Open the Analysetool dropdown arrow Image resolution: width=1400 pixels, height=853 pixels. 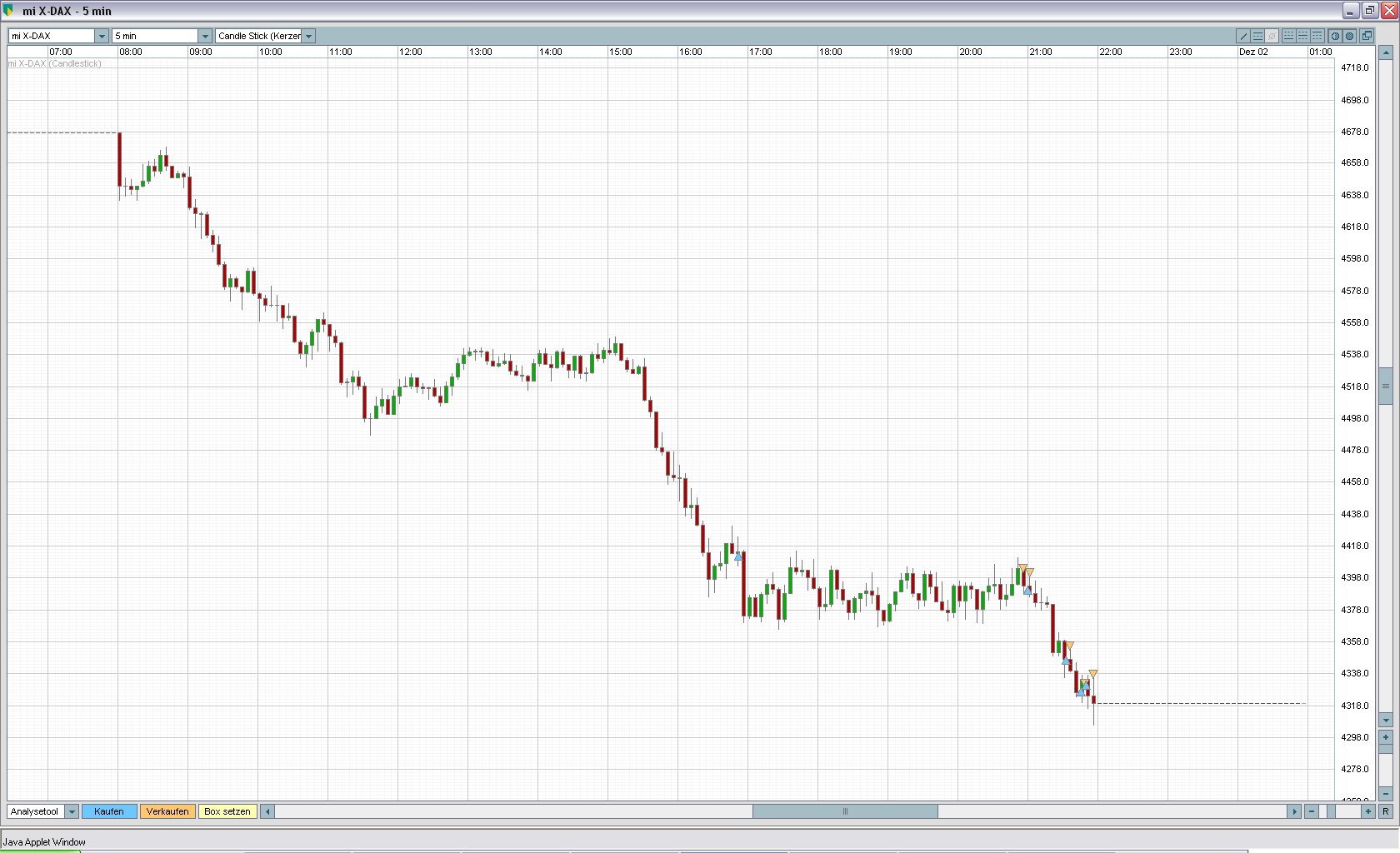point(72,811)
